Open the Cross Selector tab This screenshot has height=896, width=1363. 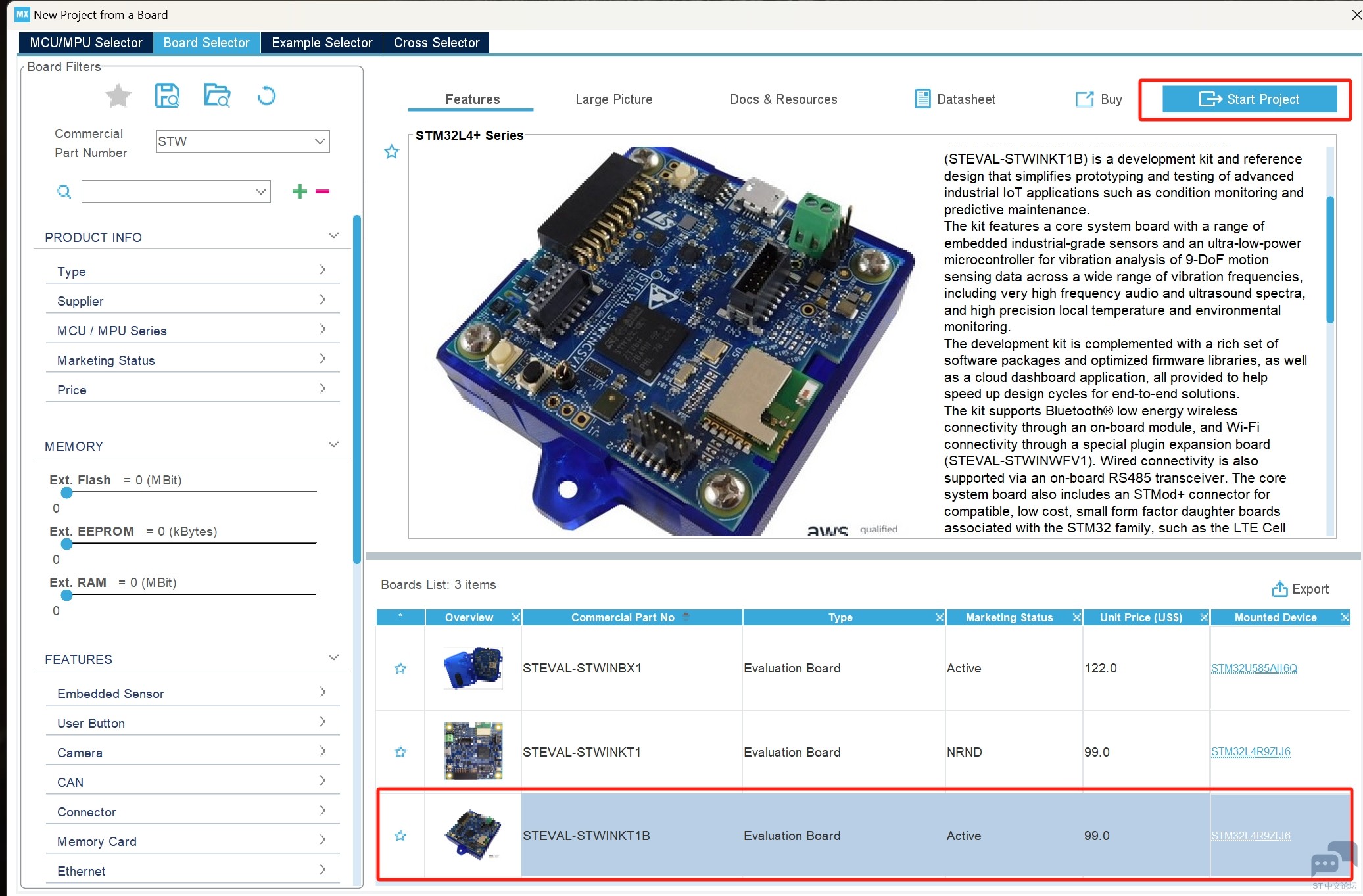click(x=437, y=43)
